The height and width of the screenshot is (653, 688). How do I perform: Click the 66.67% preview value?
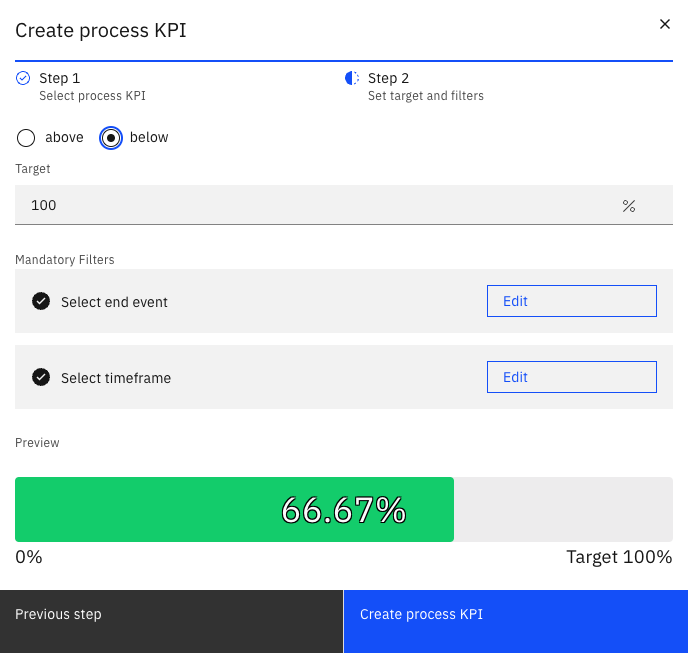pyautogui.click(x=344, y=510)
